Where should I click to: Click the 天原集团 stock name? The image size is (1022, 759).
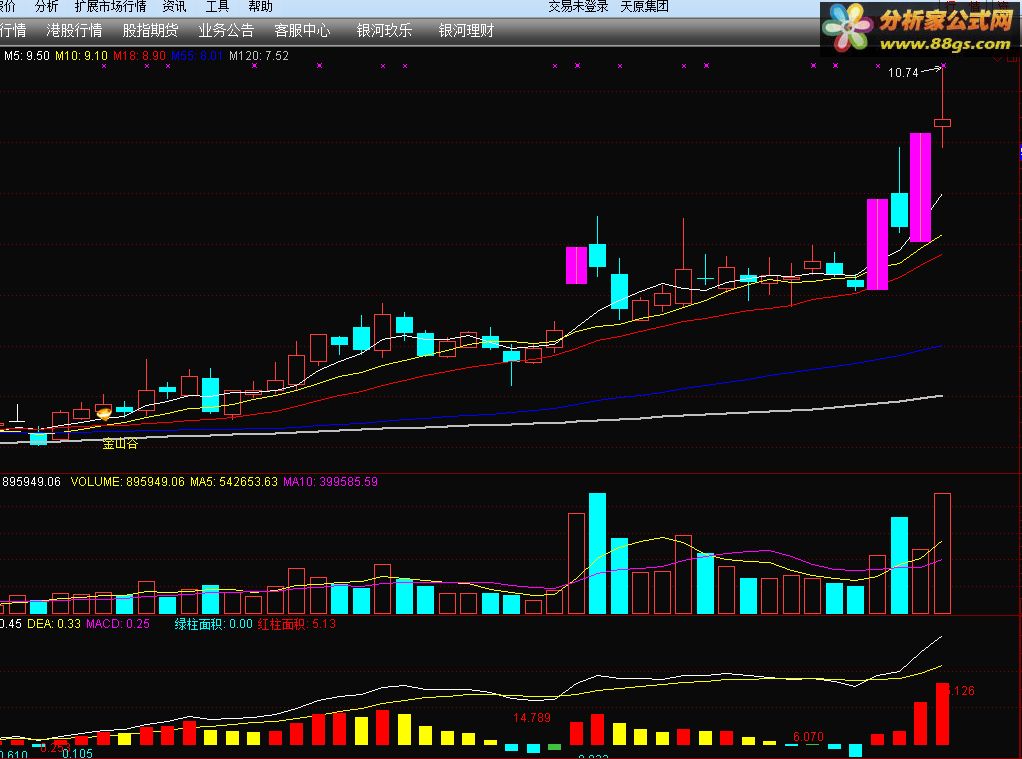tap(644, 7)
